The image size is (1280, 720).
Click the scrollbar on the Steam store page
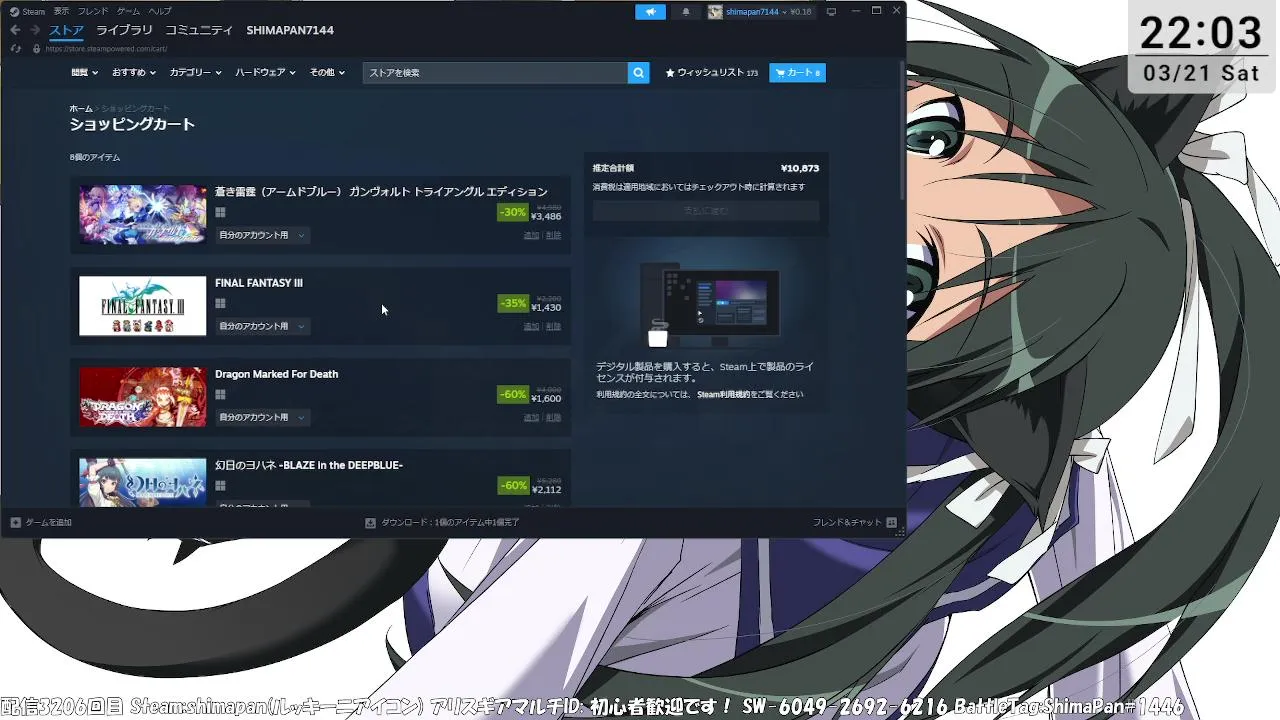tap(903, 130)
